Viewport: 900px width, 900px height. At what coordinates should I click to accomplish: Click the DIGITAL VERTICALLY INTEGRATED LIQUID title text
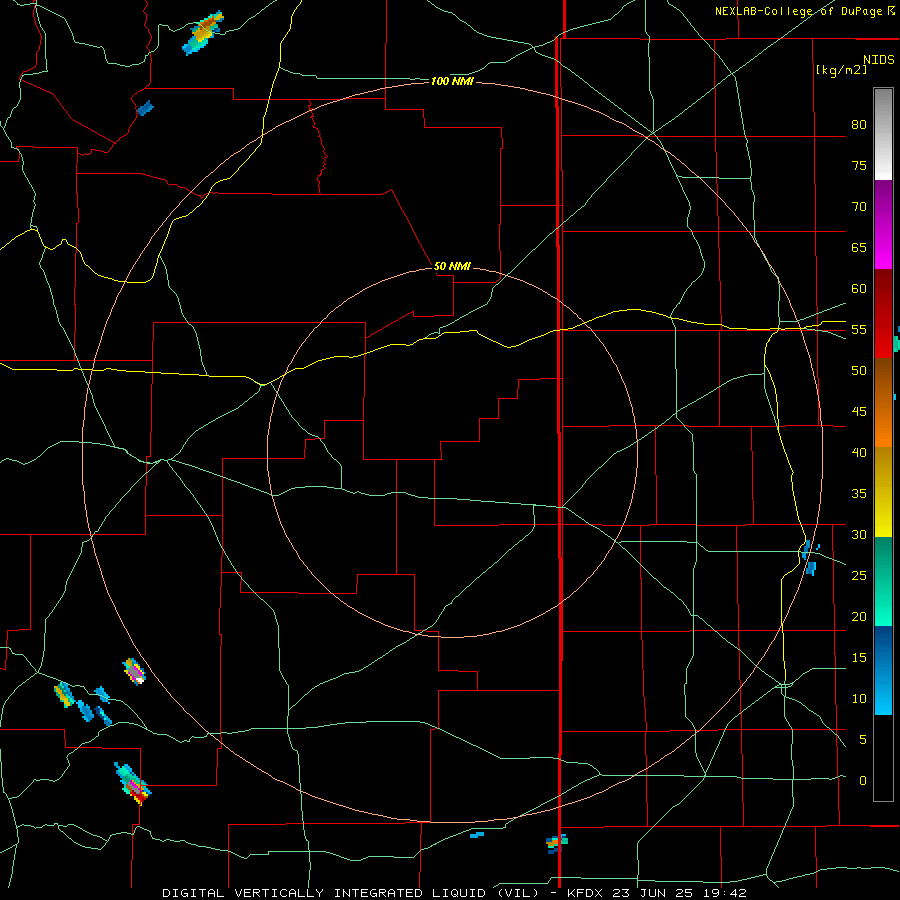(x=353, y=893)
